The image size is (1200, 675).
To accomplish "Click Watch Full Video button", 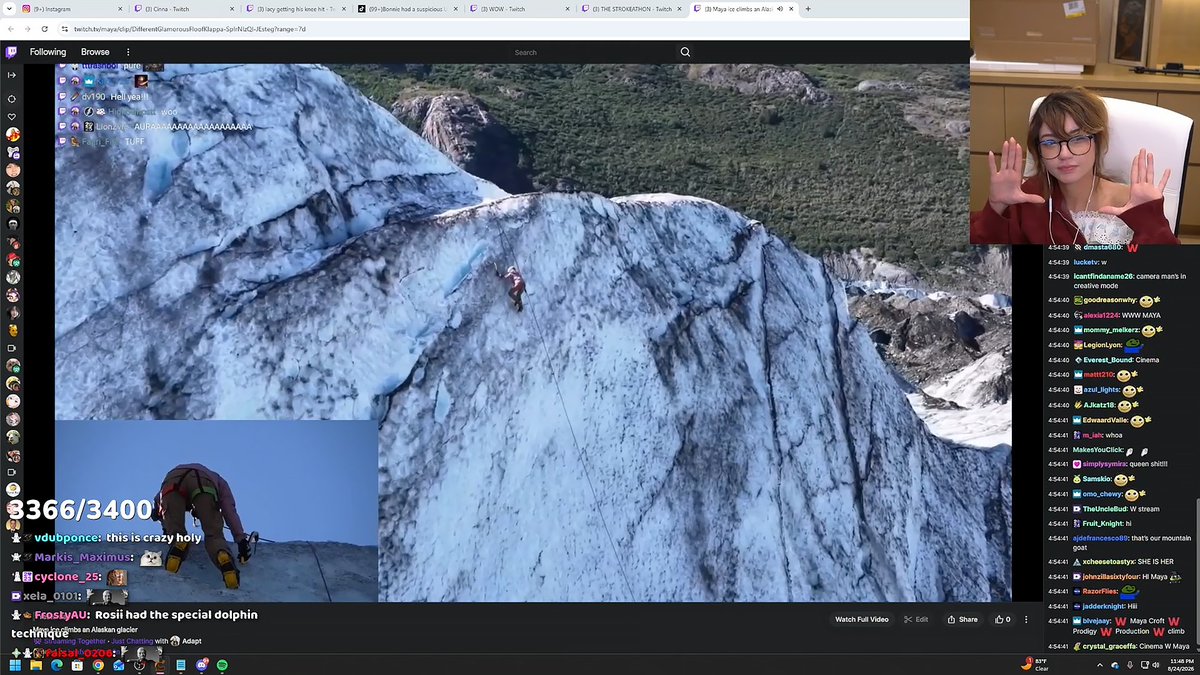I will coord(862,619).
